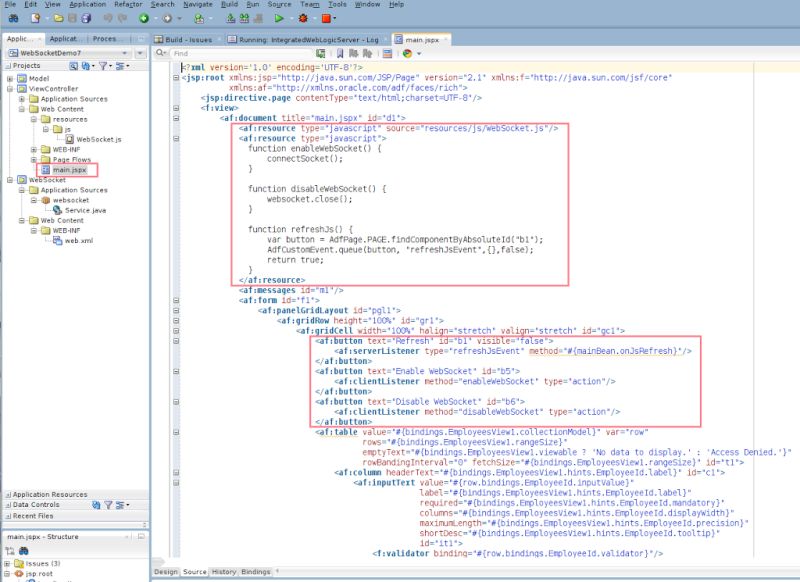Select Service.java in the project tree
Viewport: 800px width, 582px height.
coord(85,210)
